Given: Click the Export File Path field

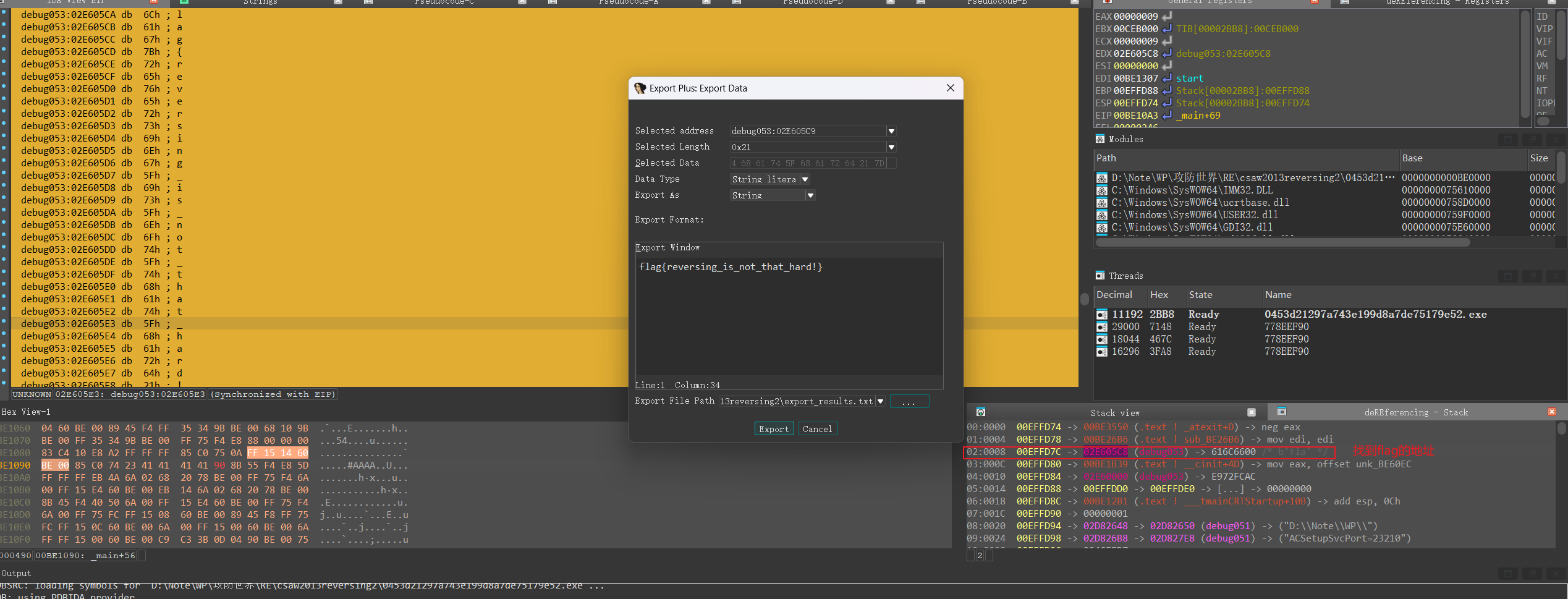Looking at the screenshot, I should coord(797,402).
